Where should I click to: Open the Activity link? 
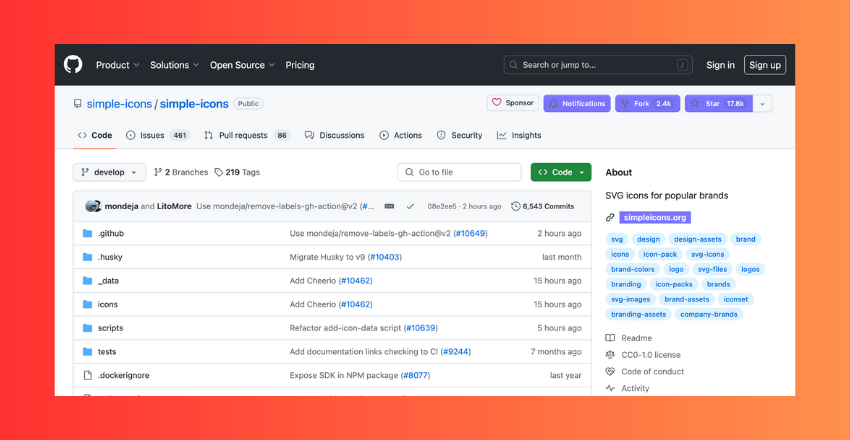click(x=635, y=389)
